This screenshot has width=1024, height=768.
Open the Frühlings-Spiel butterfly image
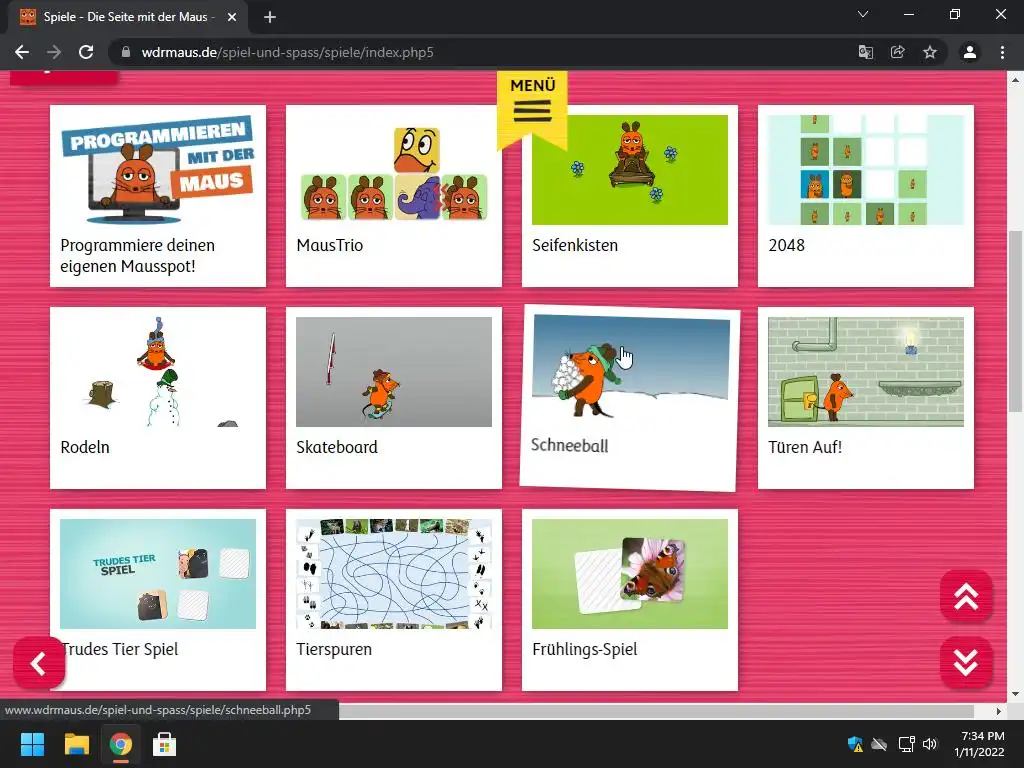coord(630,573)
